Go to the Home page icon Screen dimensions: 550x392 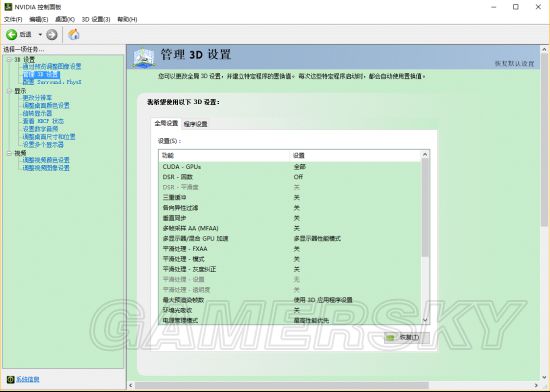(x=74, y=34)
